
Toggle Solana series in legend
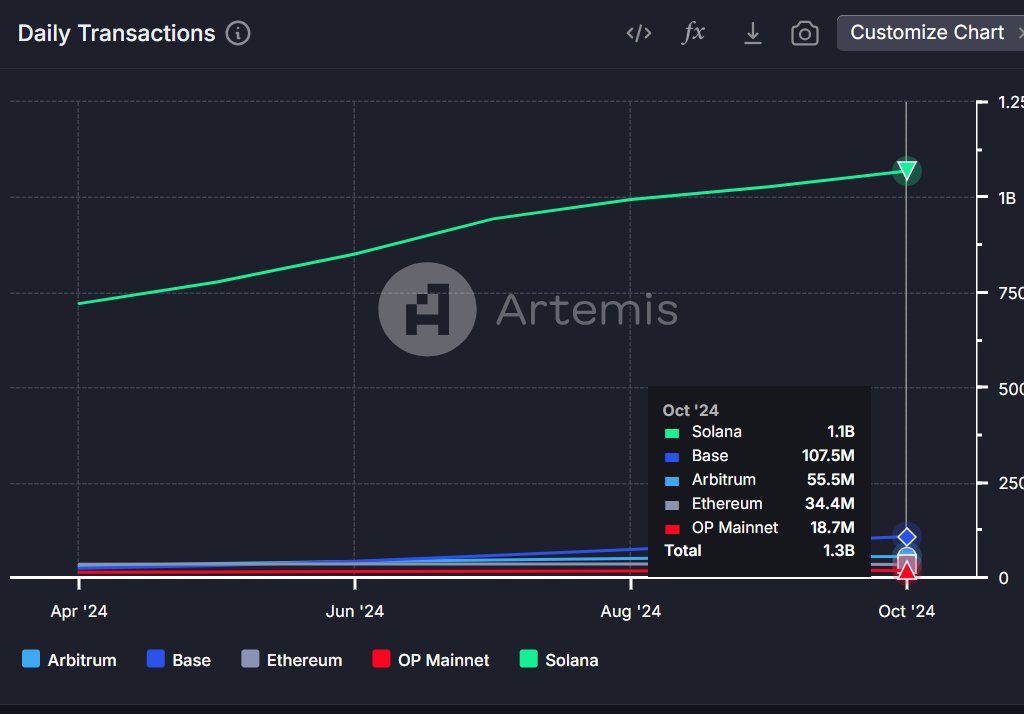(x=559, y=660)
